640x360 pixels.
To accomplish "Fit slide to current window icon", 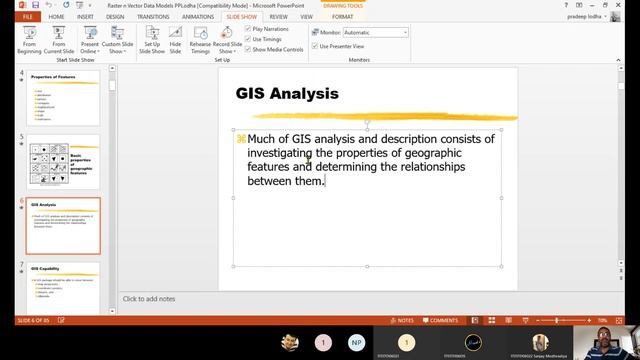I will (619, 320).
